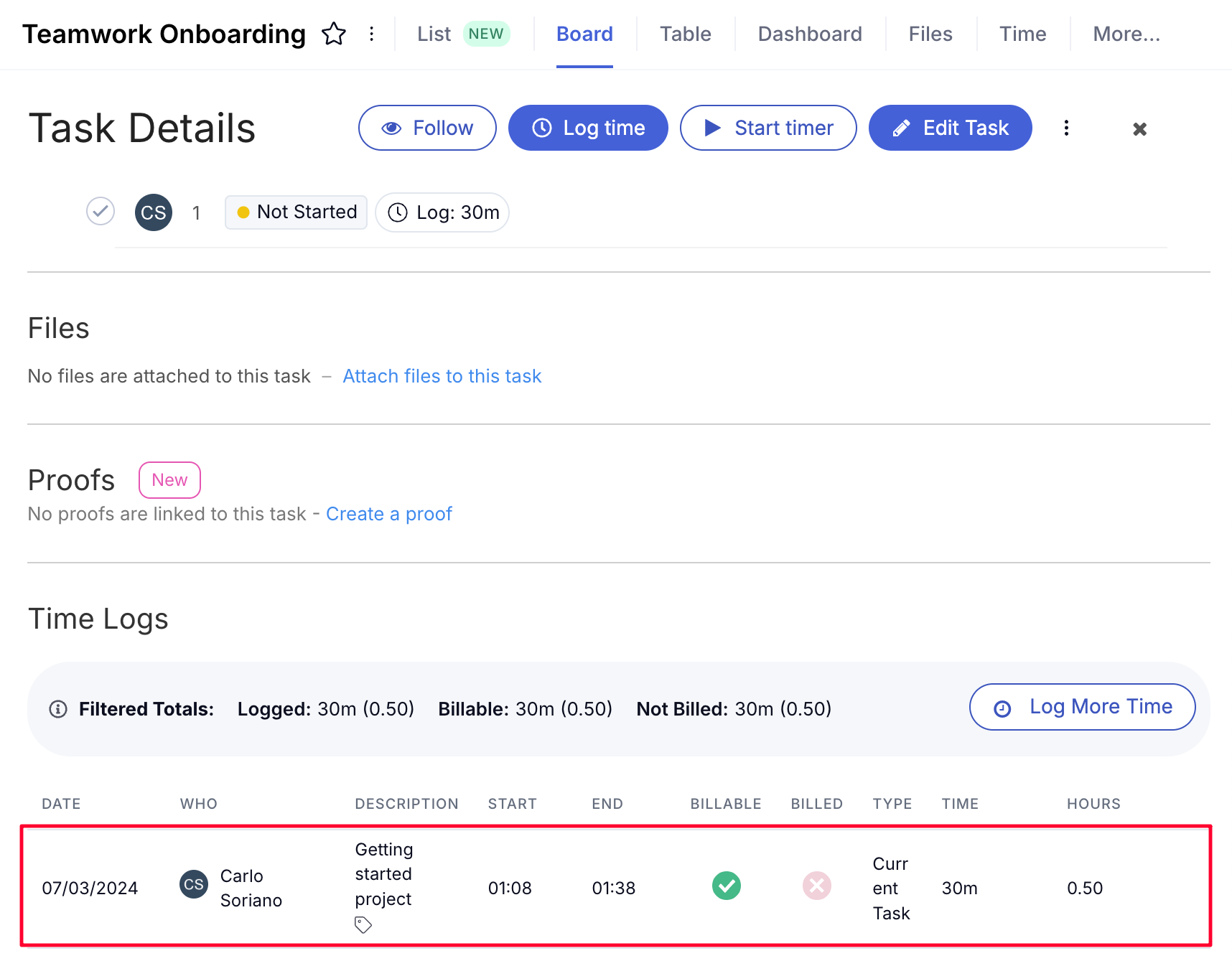Click Carlo Soriano's avatar in time log
This screenshot has width=1232, height=966.
[194, 884]
